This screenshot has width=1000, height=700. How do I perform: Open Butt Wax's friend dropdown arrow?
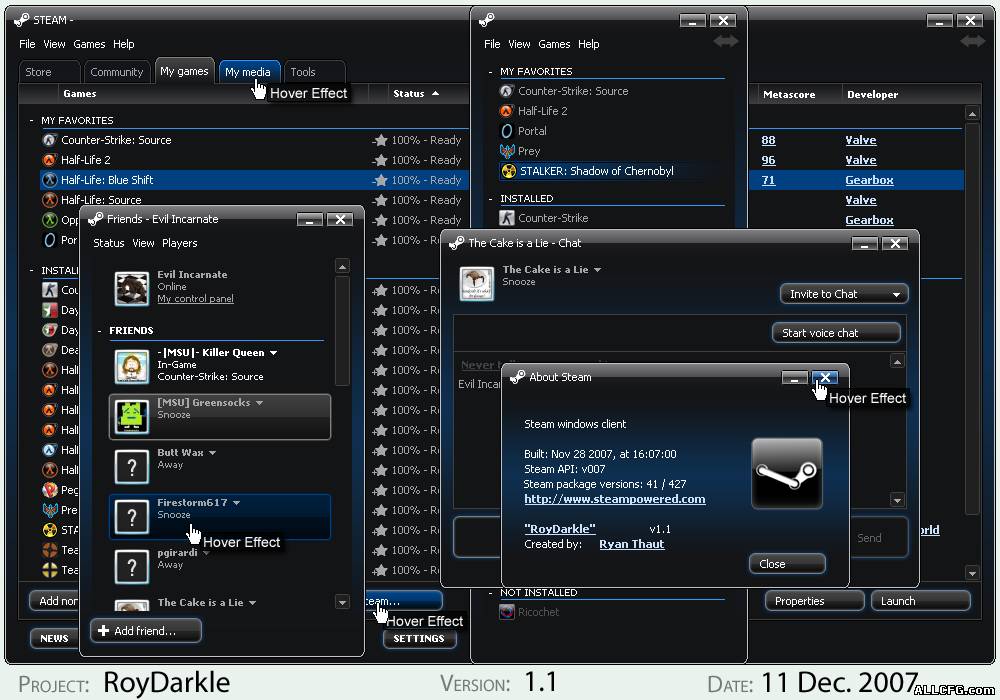pyautogui.click(x=212, y=453)
